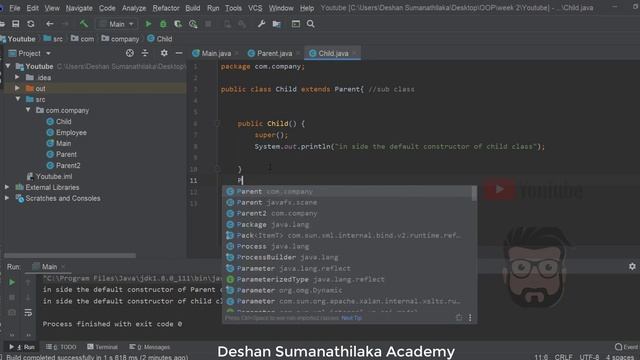The image size is (640, 360).
Task: Go back with the left arrow icon
Action: pyautogui.click(x=49, y=24)
